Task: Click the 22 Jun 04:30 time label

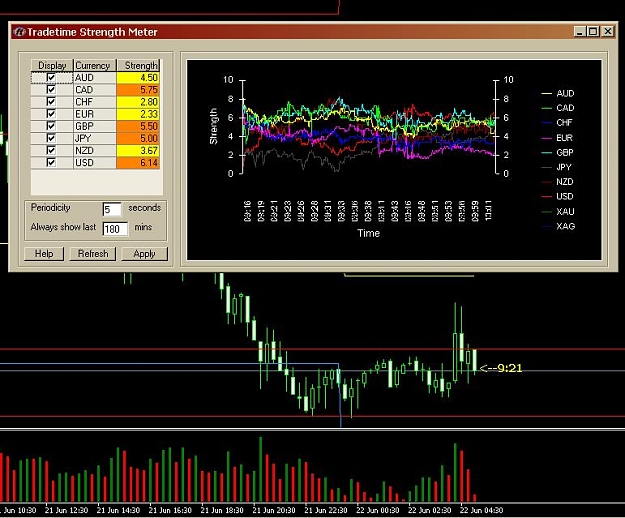Action: 482,510
